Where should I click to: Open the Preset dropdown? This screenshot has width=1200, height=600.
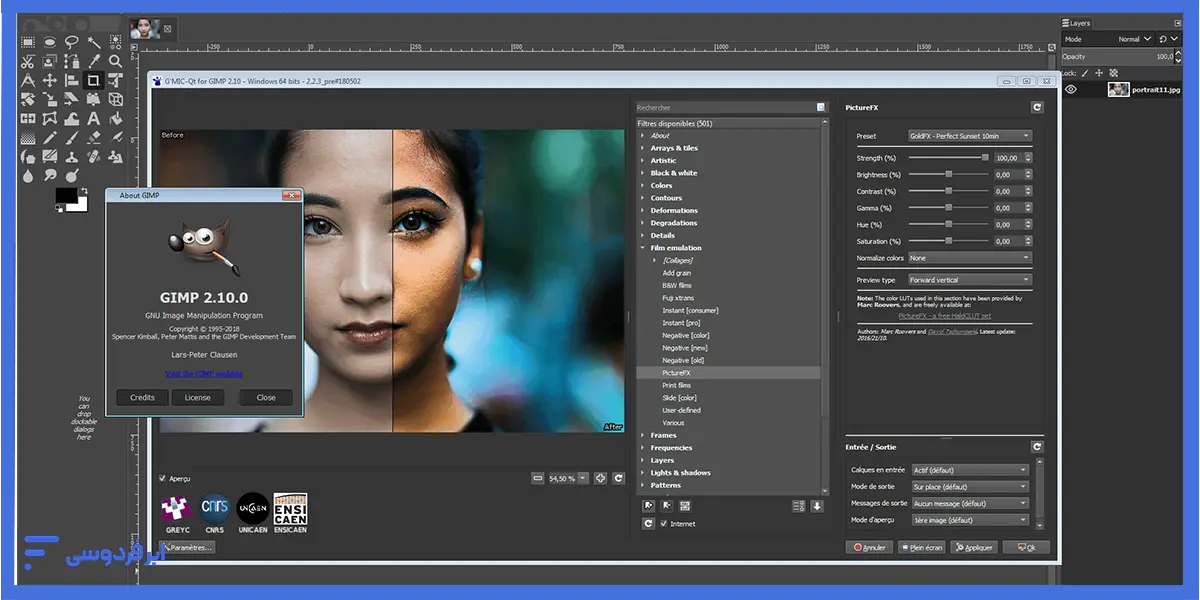[x=969, y=136]
